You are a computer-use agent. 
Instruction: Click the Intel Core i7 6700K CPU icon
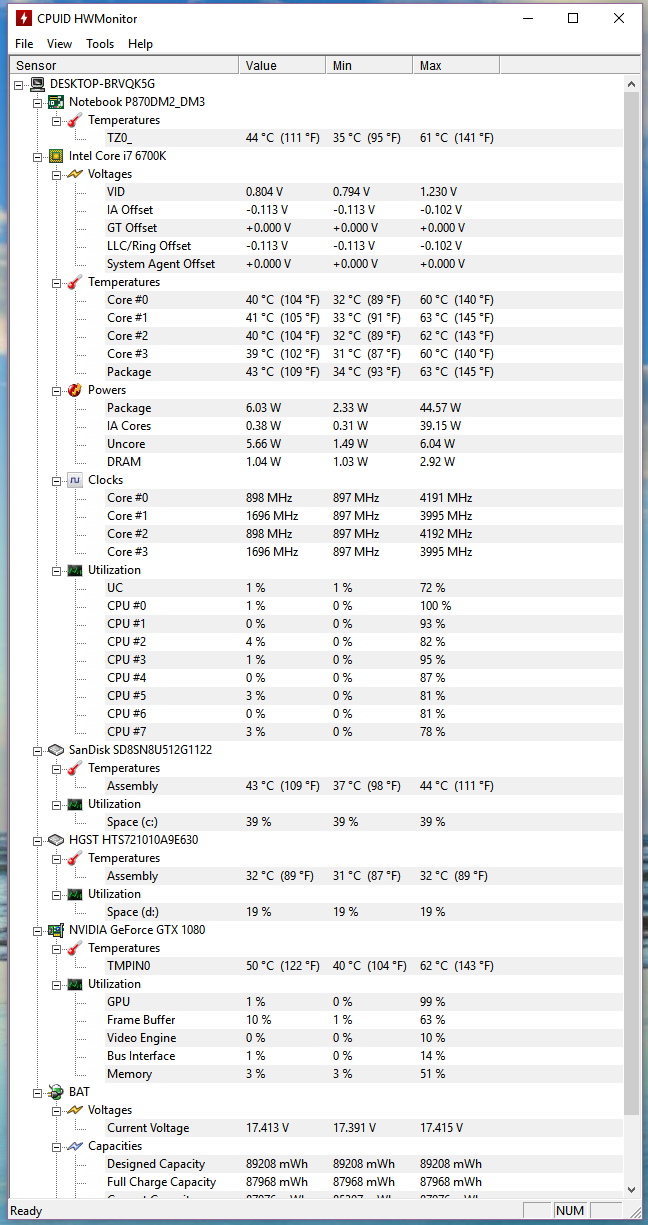coord(57,156)
